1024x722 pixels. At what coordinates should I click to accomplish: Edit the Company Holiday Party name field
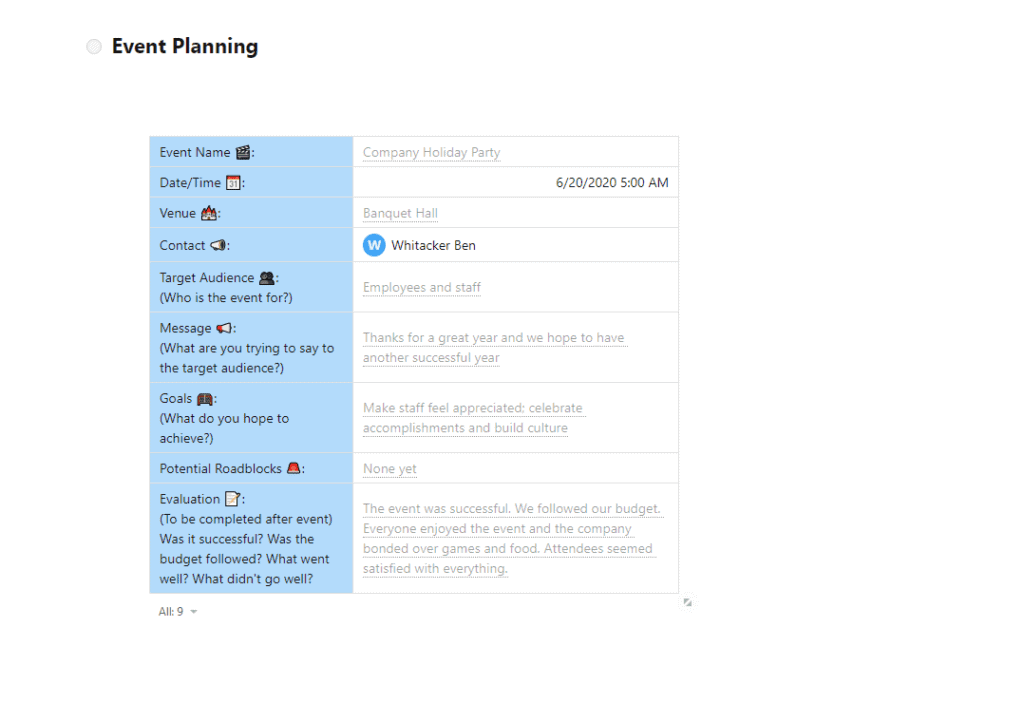(x=431, y=153)
